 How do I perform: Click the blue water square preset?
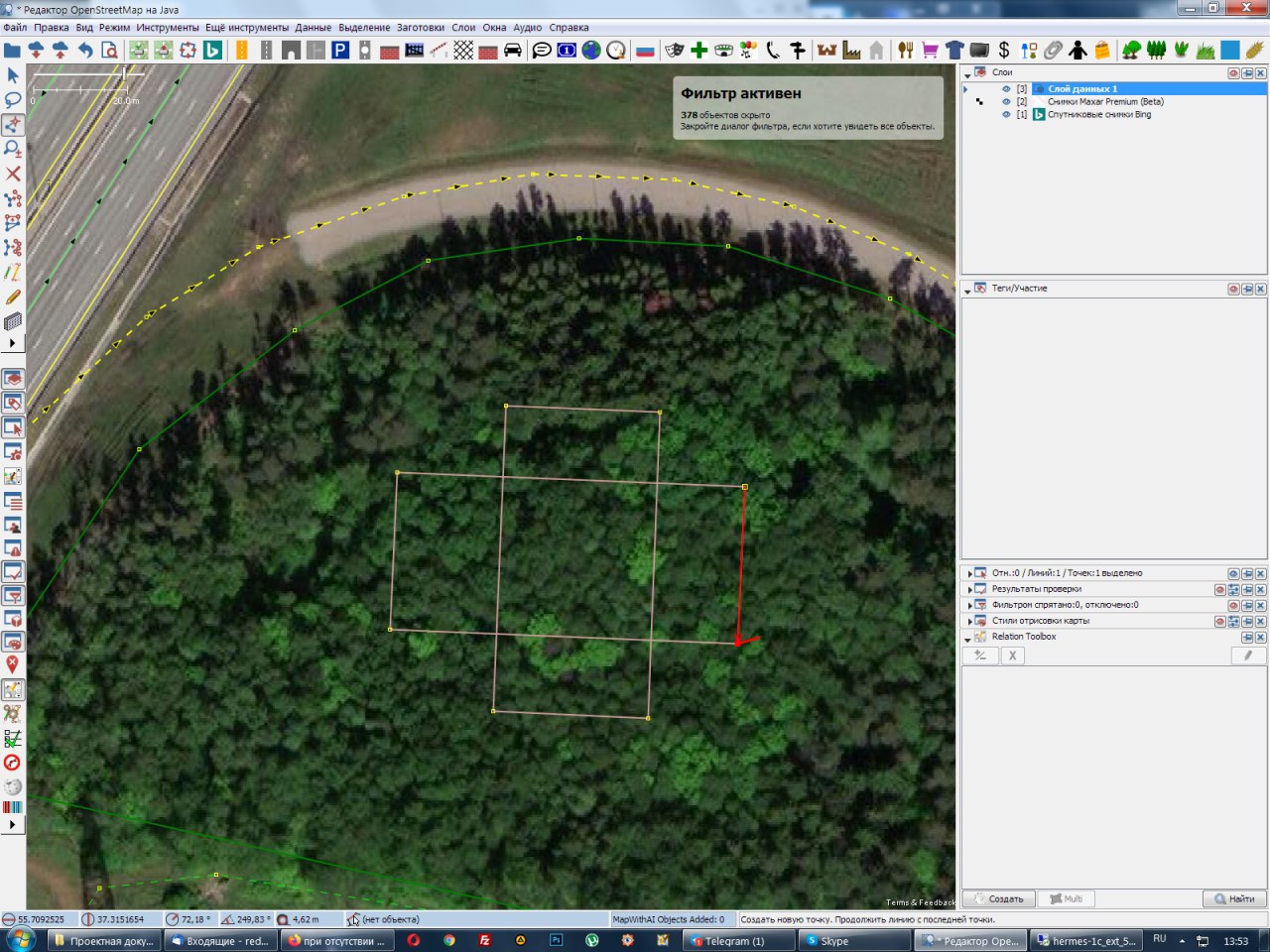[x=1230, y=50]
